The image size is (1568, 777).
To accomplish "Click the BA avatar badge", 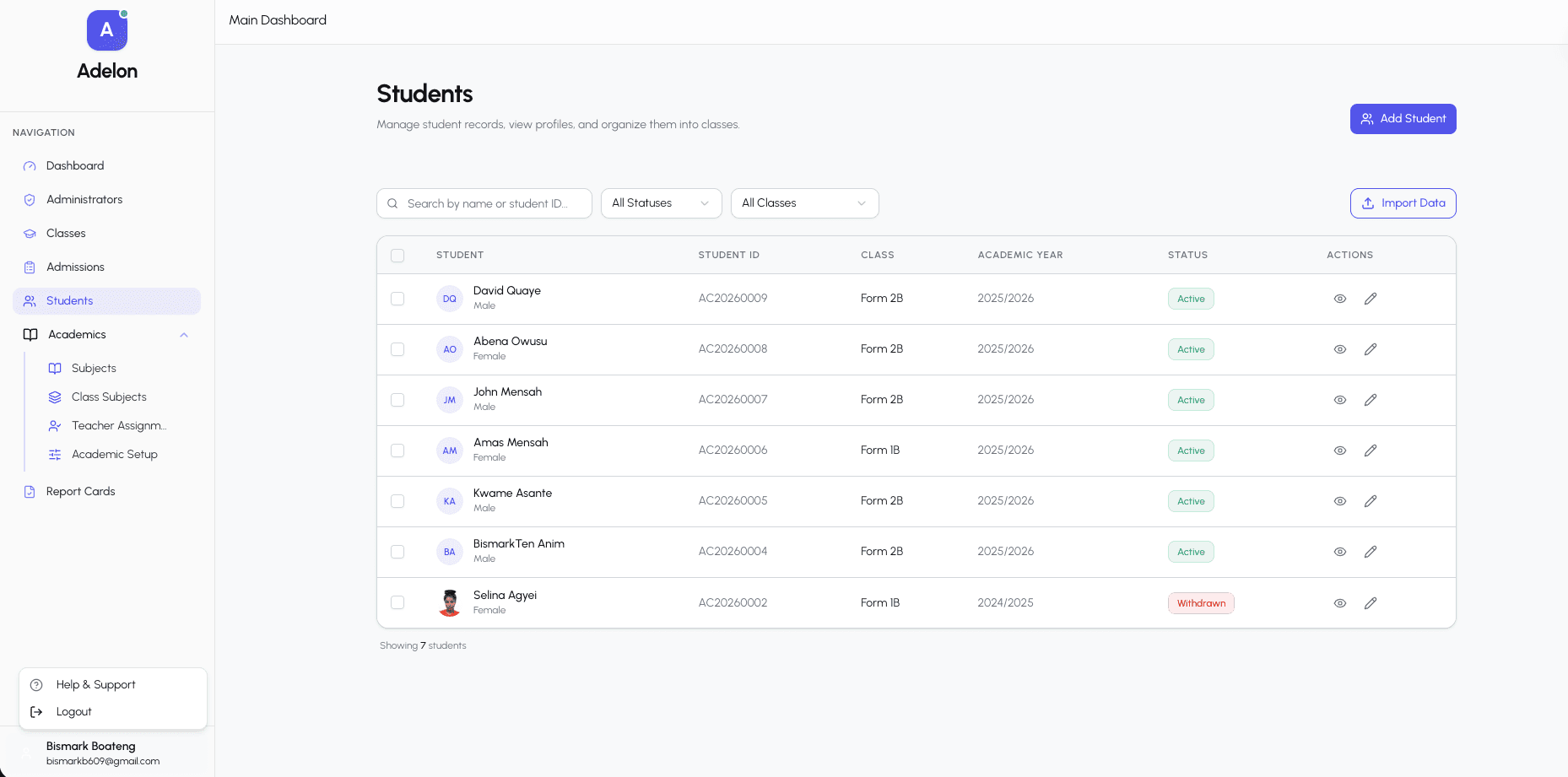I will coord(450,552).
